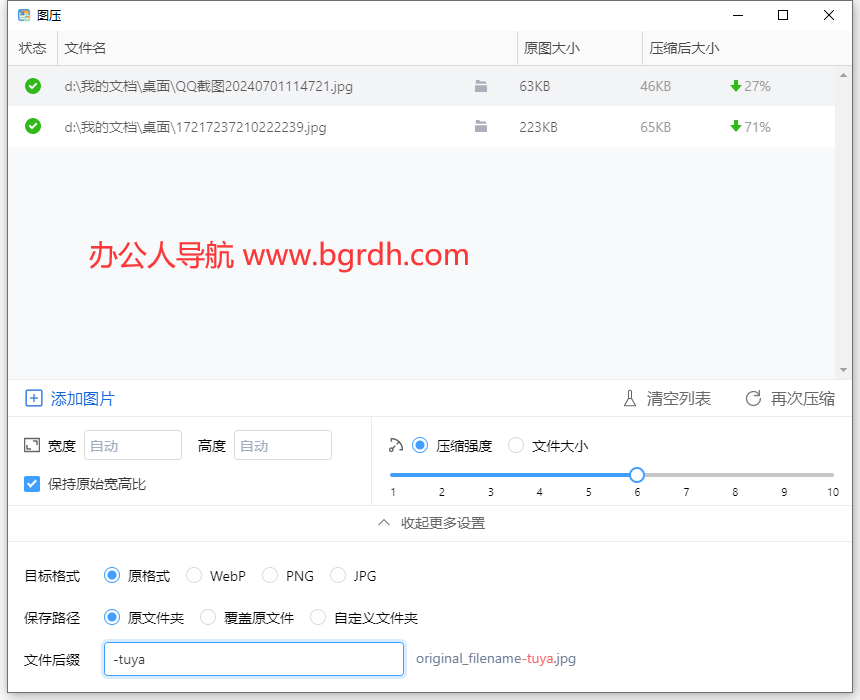860x700 pixels.
Task: Clear the list with 清空列表
Action: tap(667, 398)
